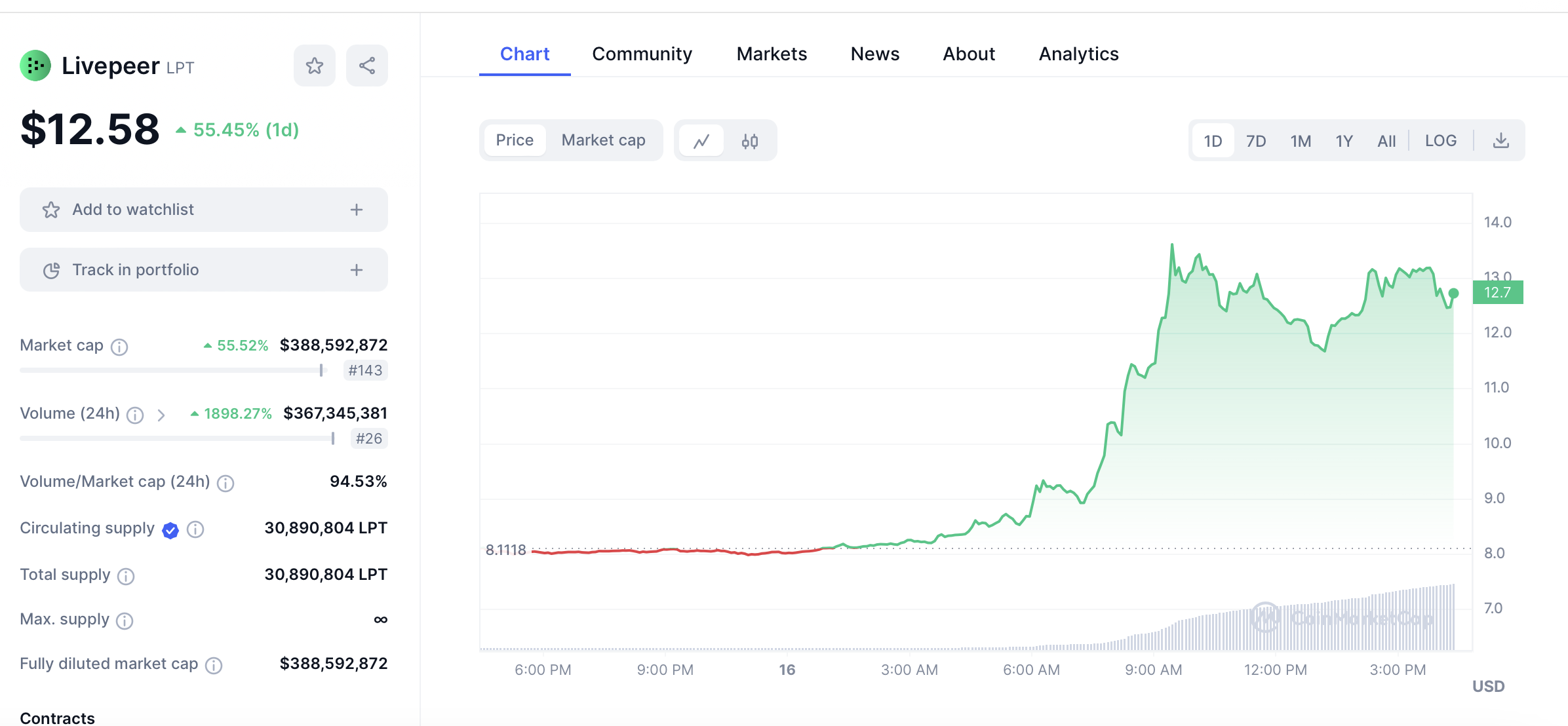Toggle LOG scale on chart
Screen dimensions: 1568x726
coord(1441,141)
